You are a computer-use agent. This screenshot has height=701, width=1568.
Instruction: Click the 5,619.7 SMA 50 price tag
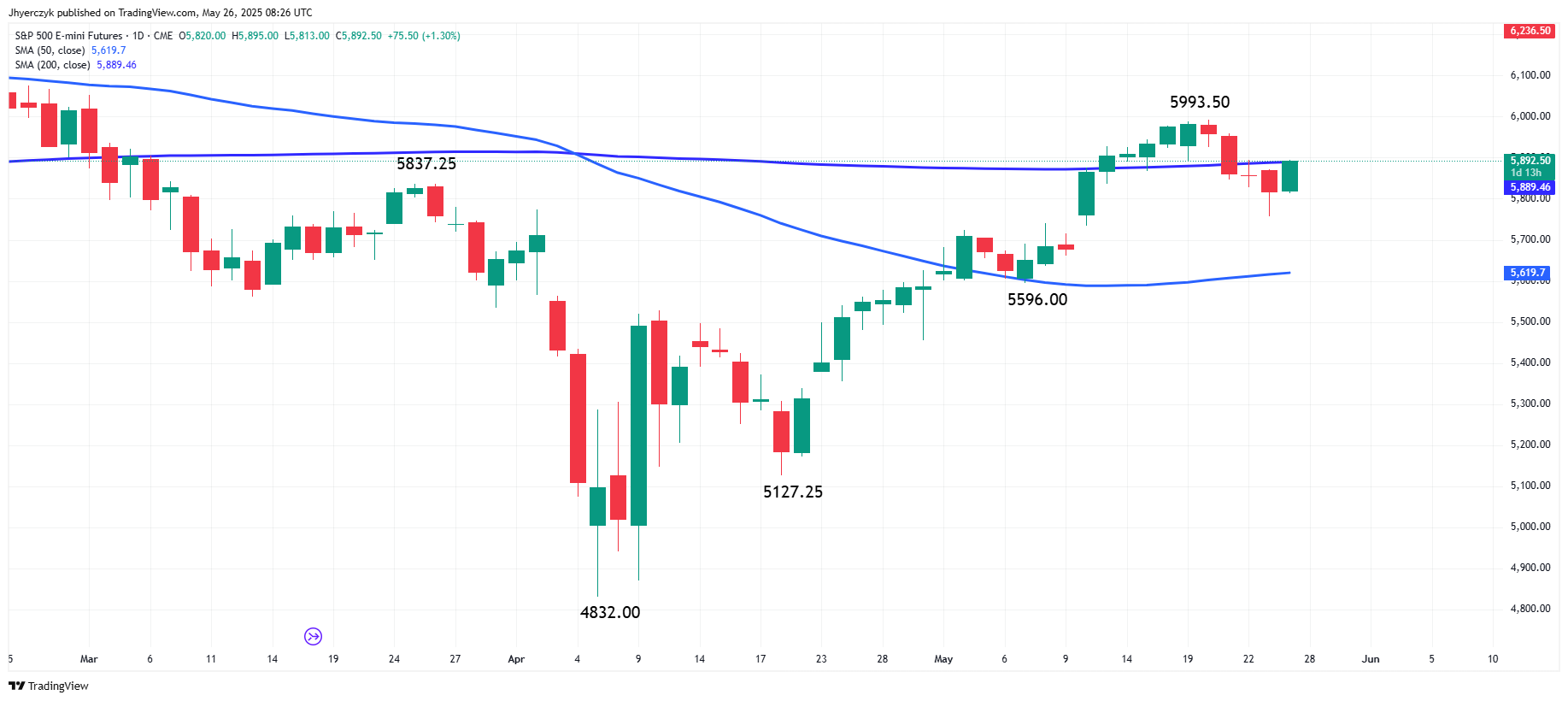click(1526, 273)
